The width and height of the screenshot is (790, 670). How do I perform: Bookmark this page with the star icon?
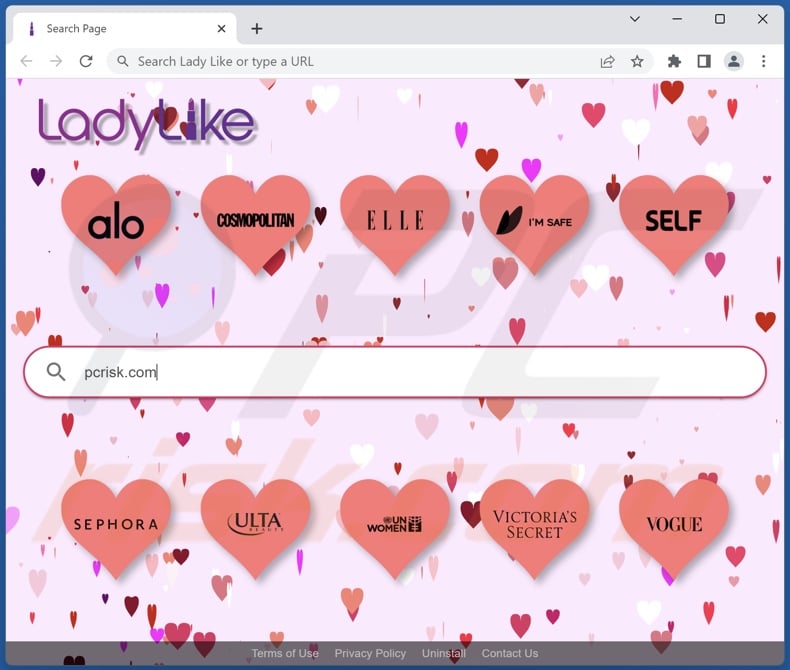pos(637,61)
